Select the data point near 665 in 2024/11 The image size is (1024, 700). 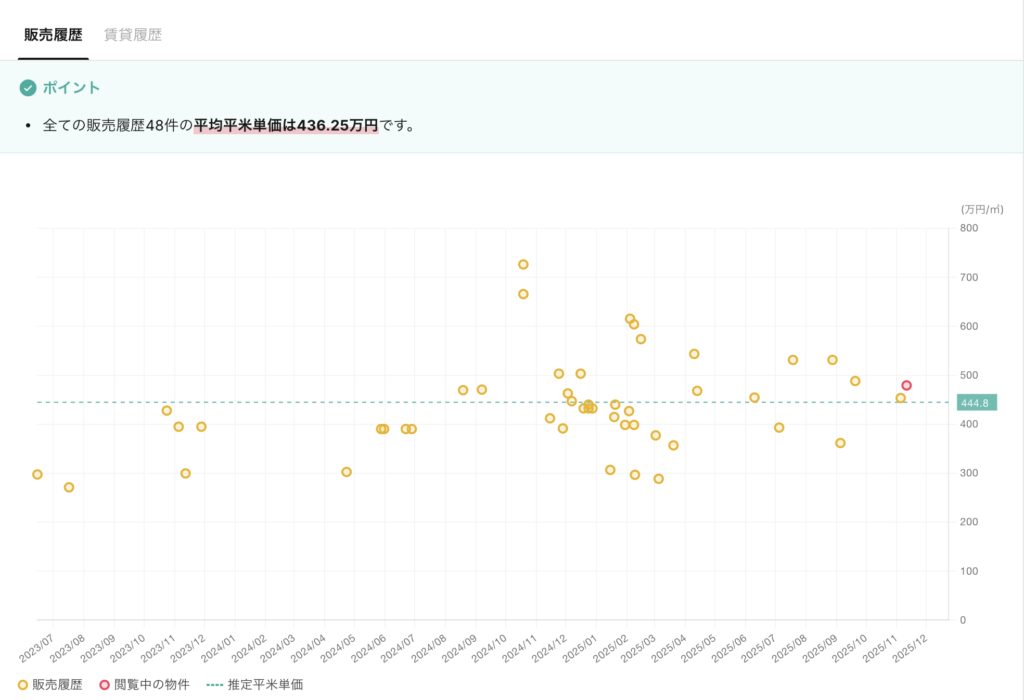(x=523, y=294)
